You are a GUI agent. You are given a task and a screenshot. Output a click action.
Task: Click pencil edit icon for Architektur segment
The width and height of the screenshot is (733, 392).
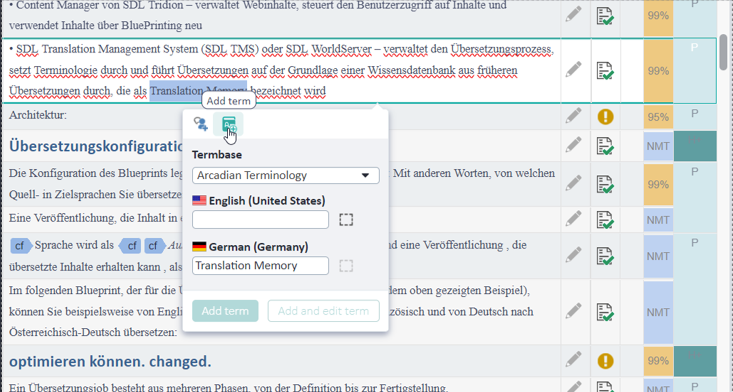574,115
